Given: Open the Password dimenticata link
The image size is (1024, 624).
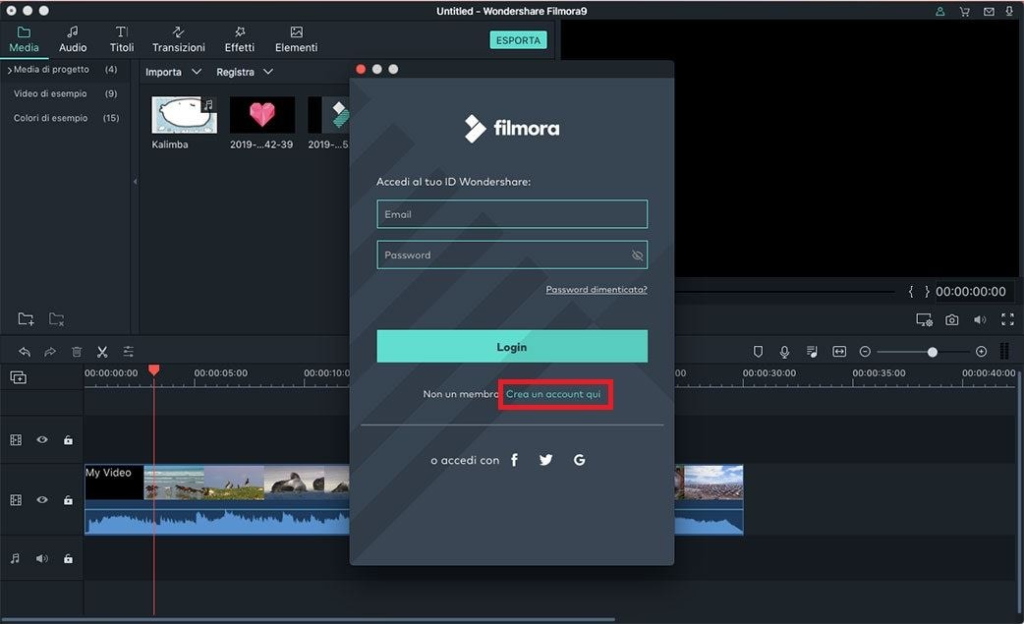Looking at the screenshot, I should (596, 289).
